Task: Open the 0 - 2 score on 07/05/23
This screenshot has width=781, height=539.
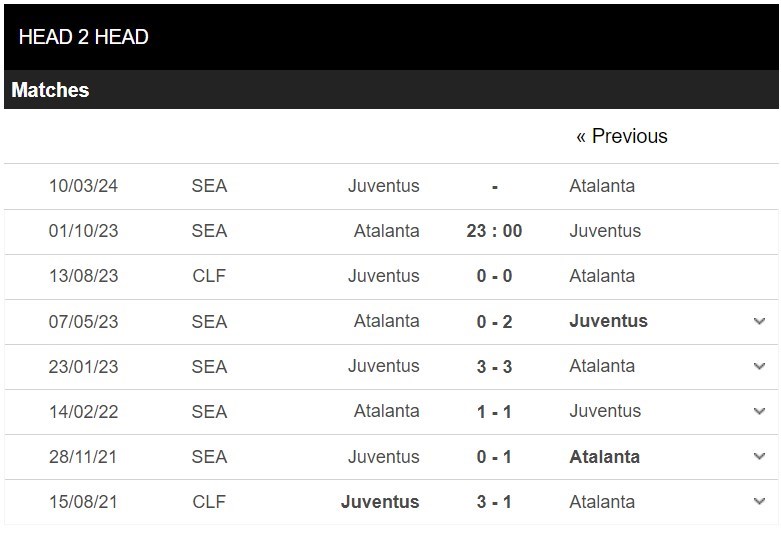Action: coord(494,321)
